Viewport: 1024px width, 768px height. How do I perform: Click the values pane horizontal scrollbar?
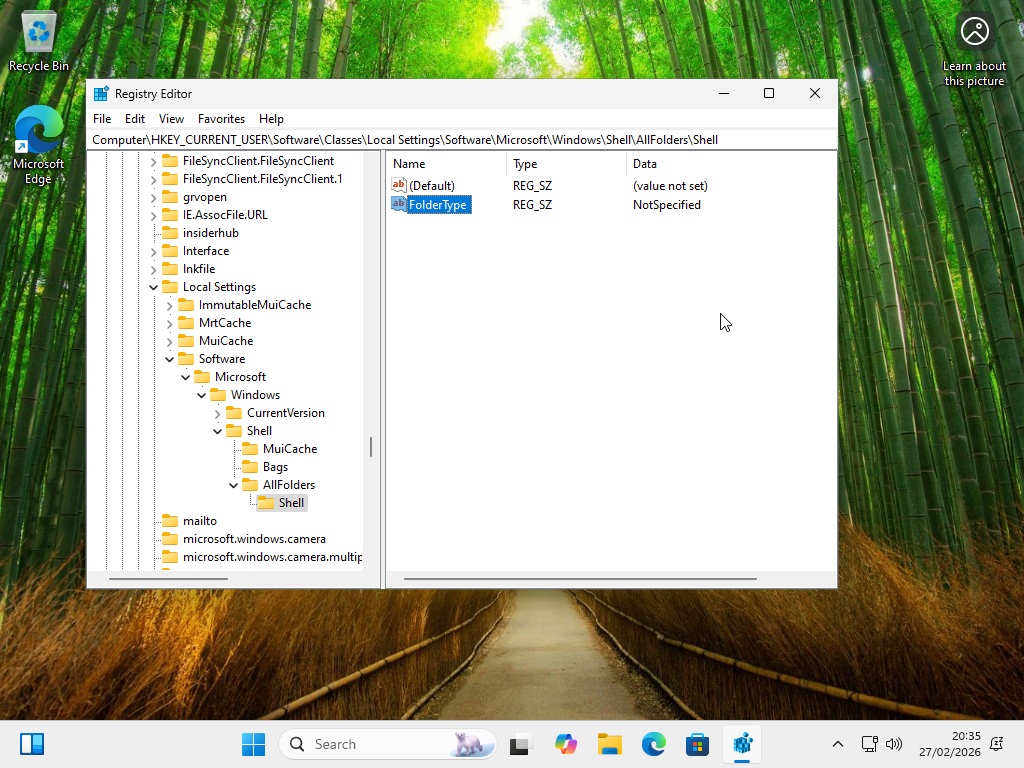580,579
